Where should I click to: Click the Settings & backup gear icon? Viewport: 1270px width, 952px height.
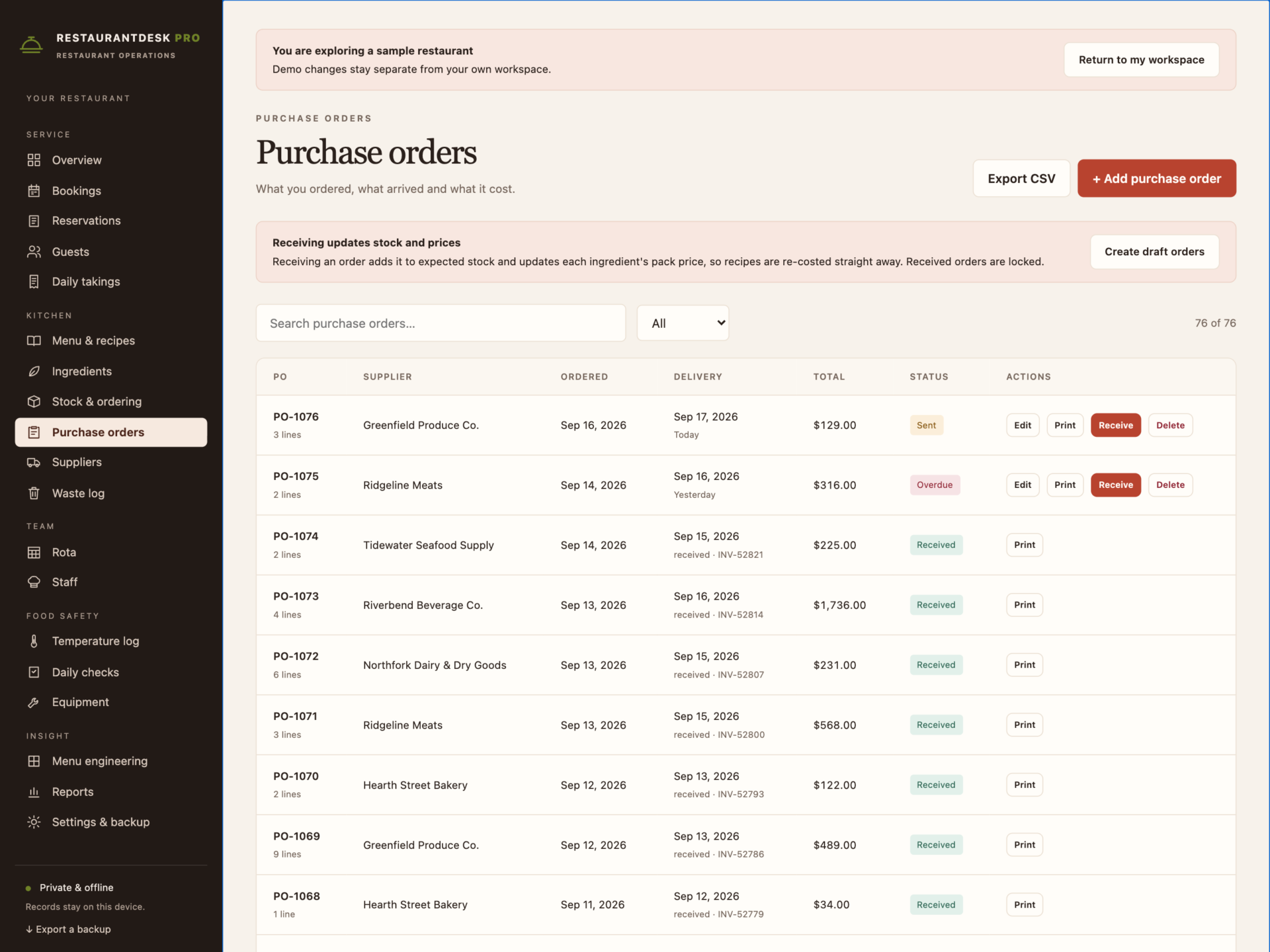pos(34,822)
